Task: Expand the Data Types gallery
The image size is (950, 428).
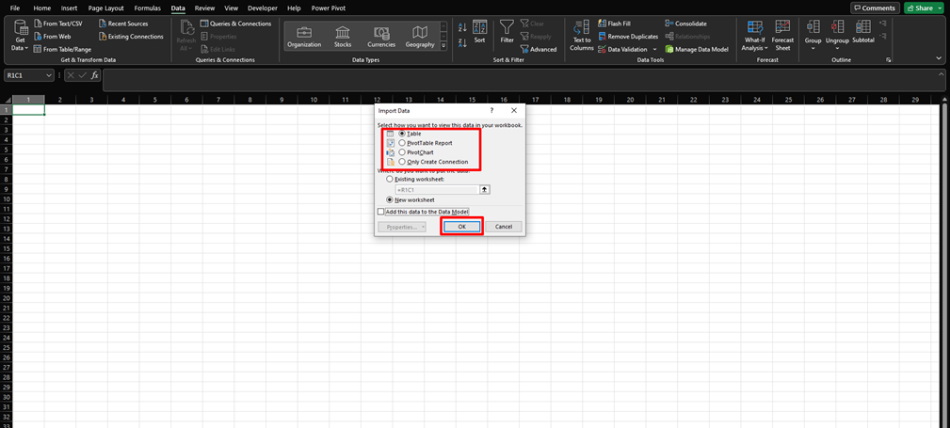Action: click(443, 46)
